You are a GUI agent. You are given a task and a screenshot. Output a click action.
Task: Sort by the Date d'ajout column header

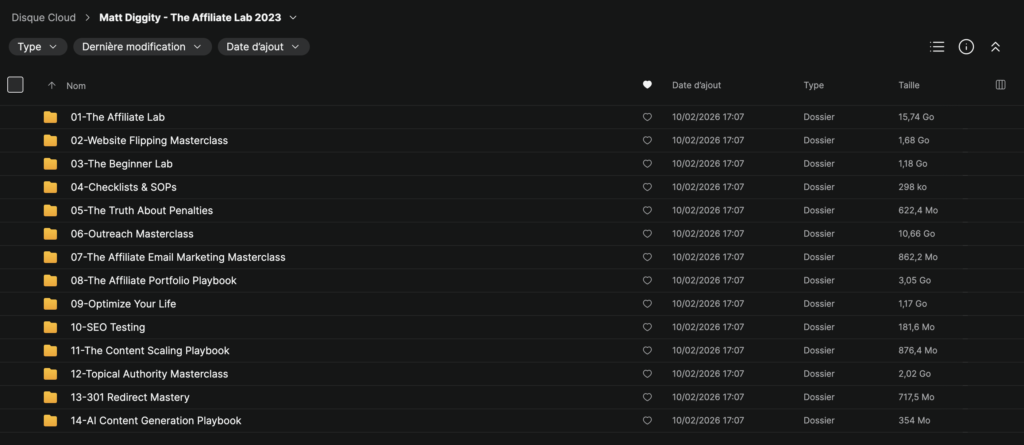(697, 86)
